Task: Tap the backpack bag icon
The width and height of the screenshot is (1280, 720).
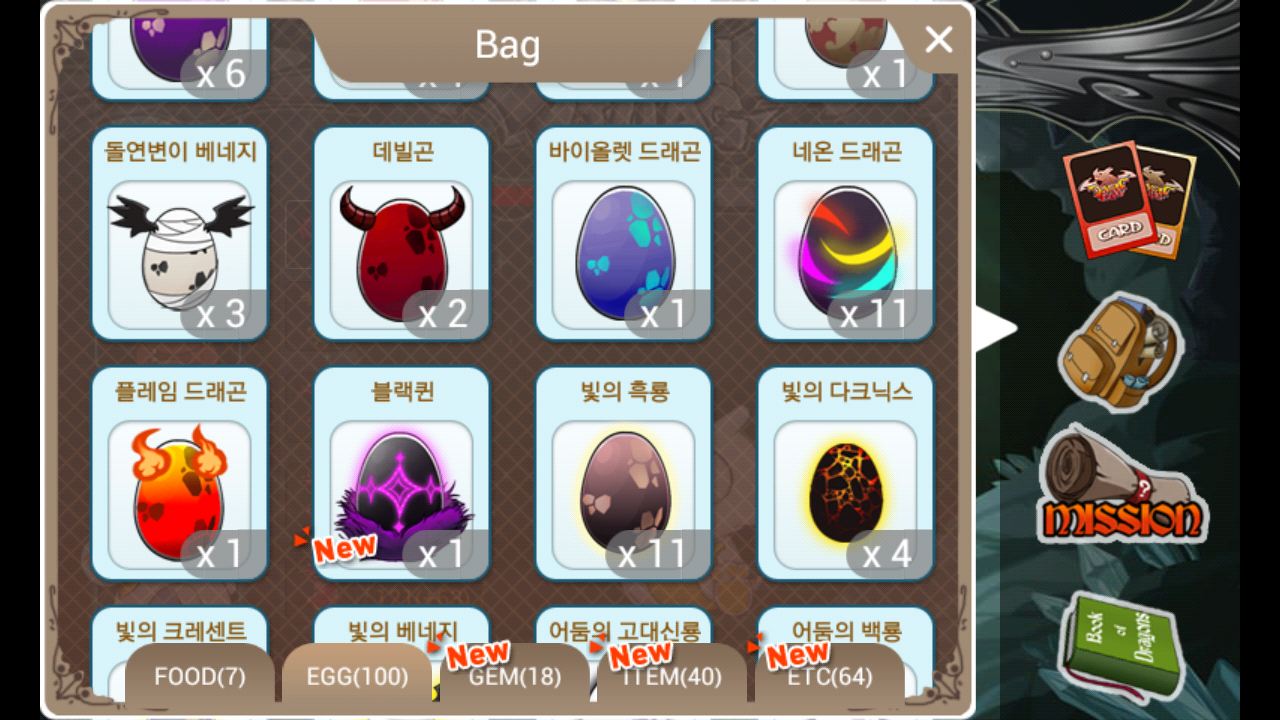Action: point(1121,351)
